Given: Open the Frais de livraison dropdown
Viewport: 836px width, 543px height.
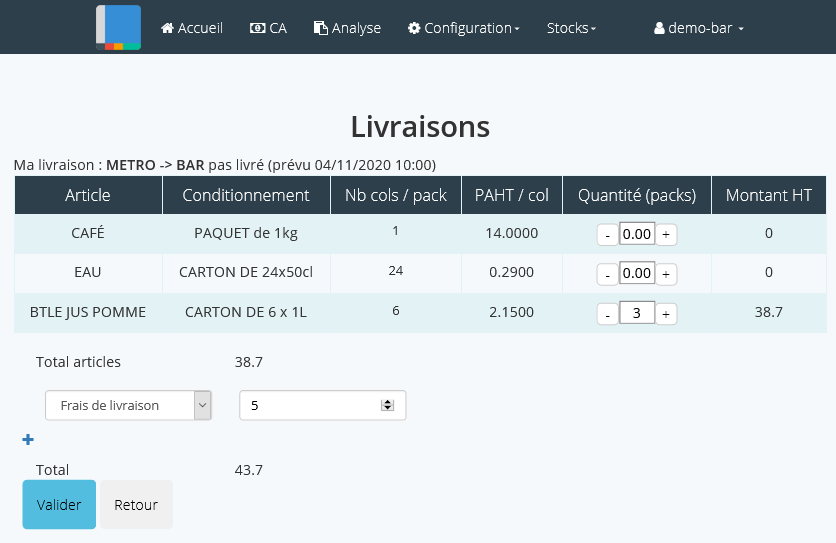Looking at the screenshot, I should point(128,405).
